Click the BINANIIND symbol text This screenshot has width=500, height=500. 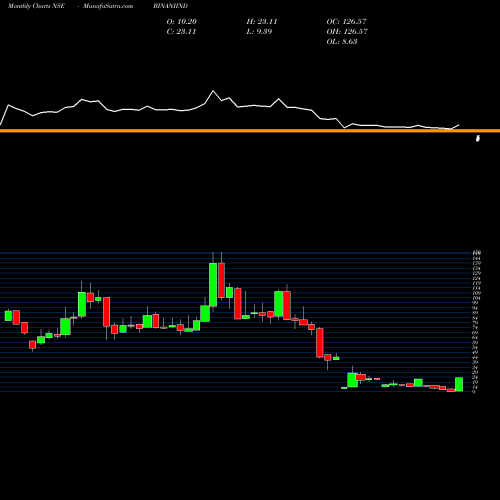click(170, 6)
